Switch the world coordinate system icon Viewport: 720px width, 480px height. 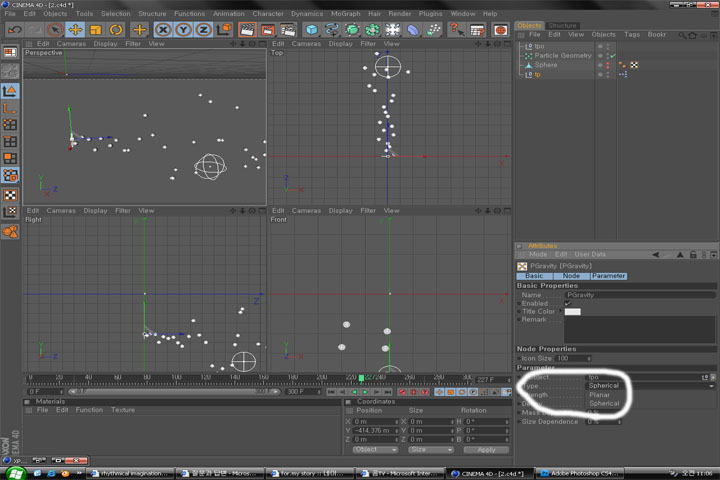[x=224, y=30]
